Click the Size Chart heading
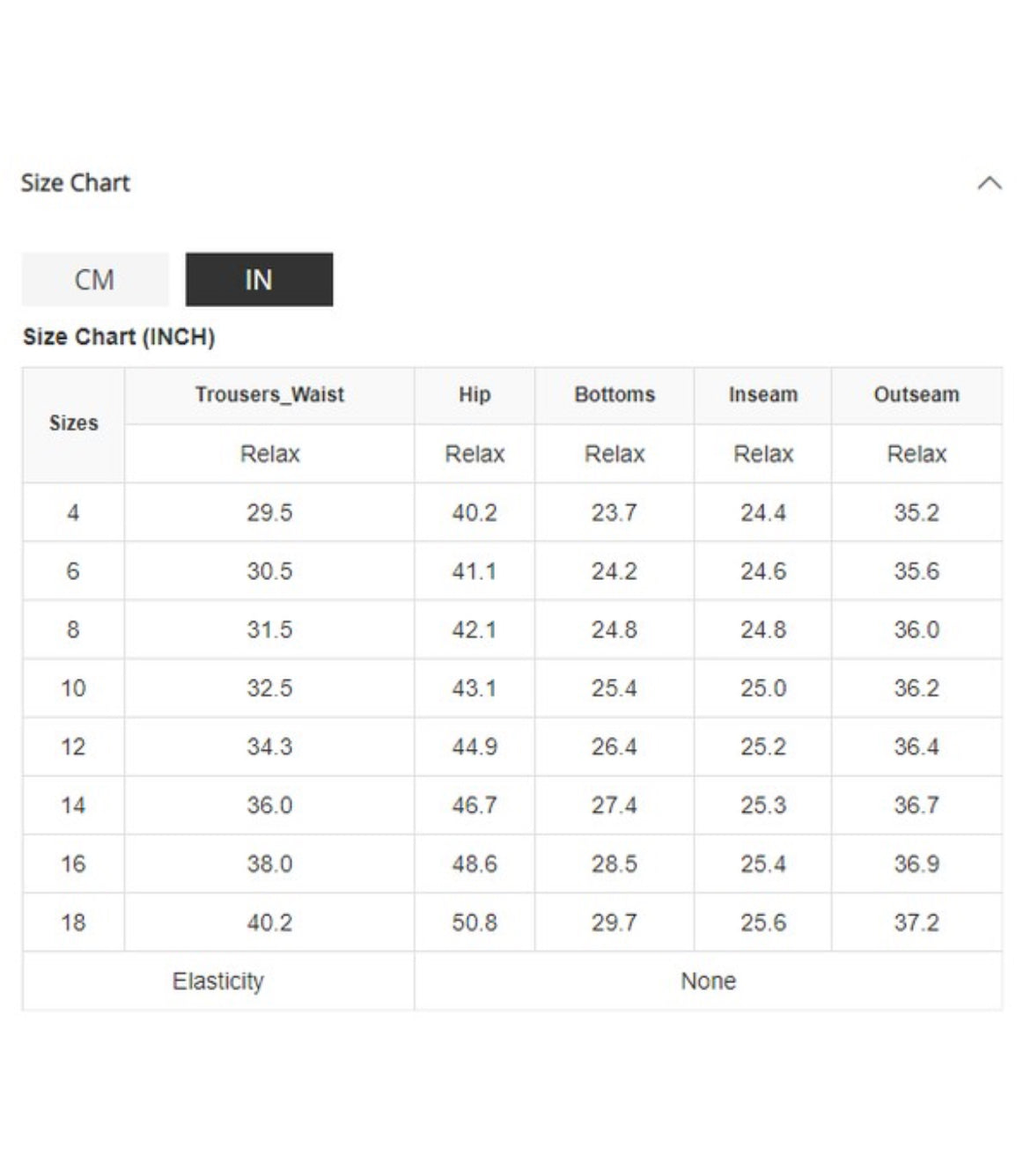This screenshot has width=1030, height=1176. coord(76,183)
